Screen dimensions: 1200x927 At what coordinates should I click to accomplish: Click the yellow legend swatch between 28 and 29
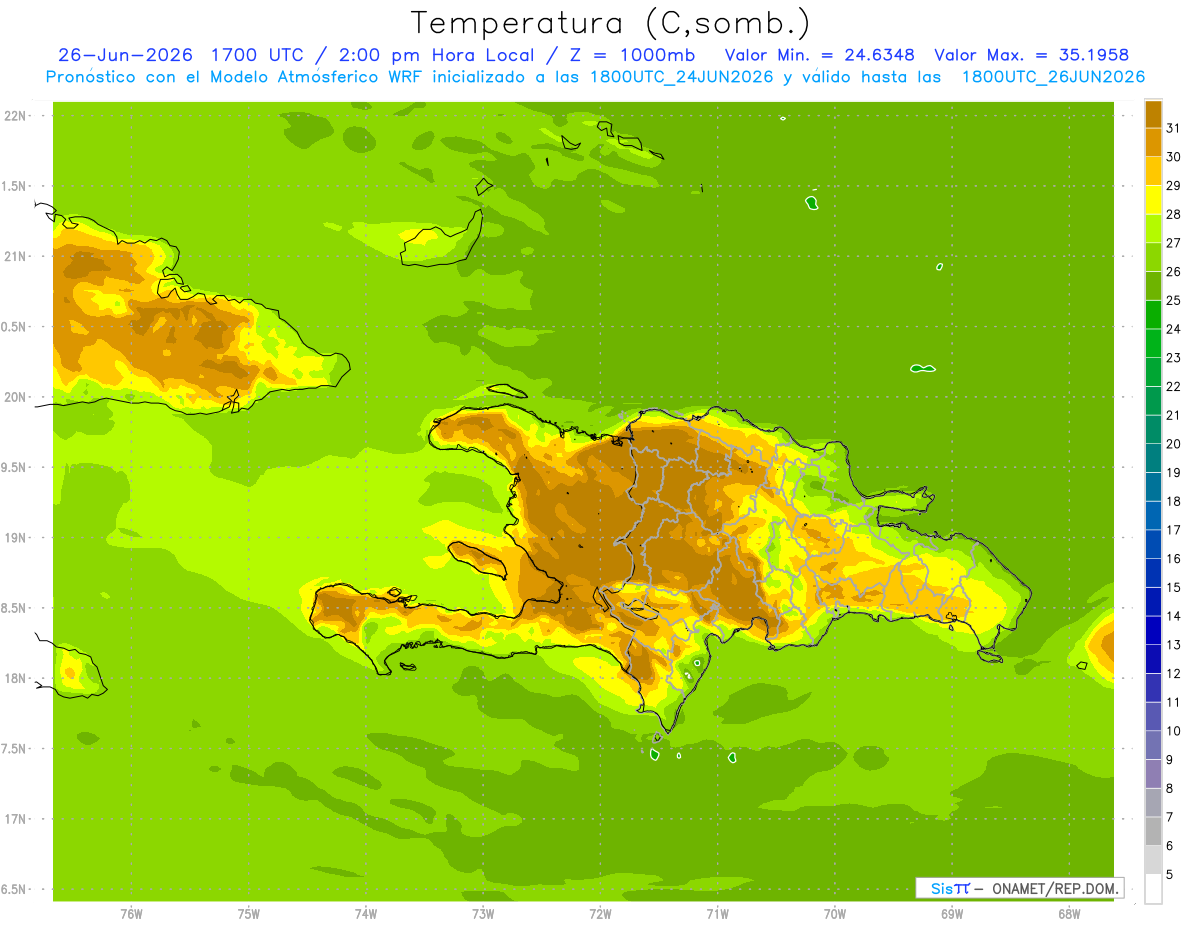click(x=1153, y=199)
